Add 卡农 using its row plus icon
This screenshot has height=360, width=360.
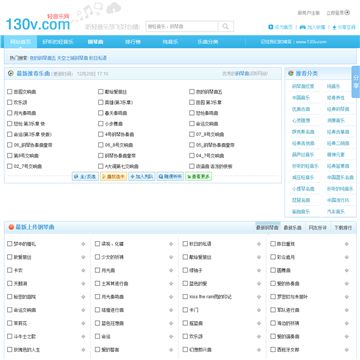[83, 270]
